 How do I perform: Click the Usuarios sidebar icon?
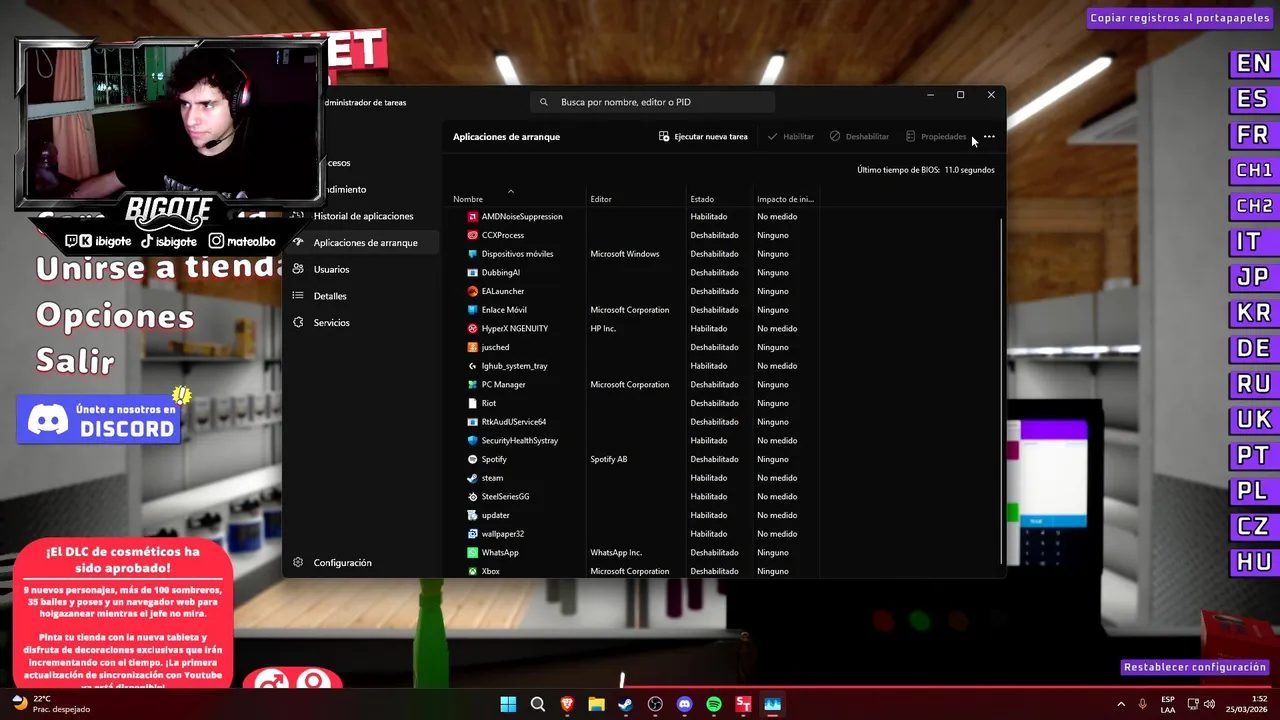click(x=298, y=269)
